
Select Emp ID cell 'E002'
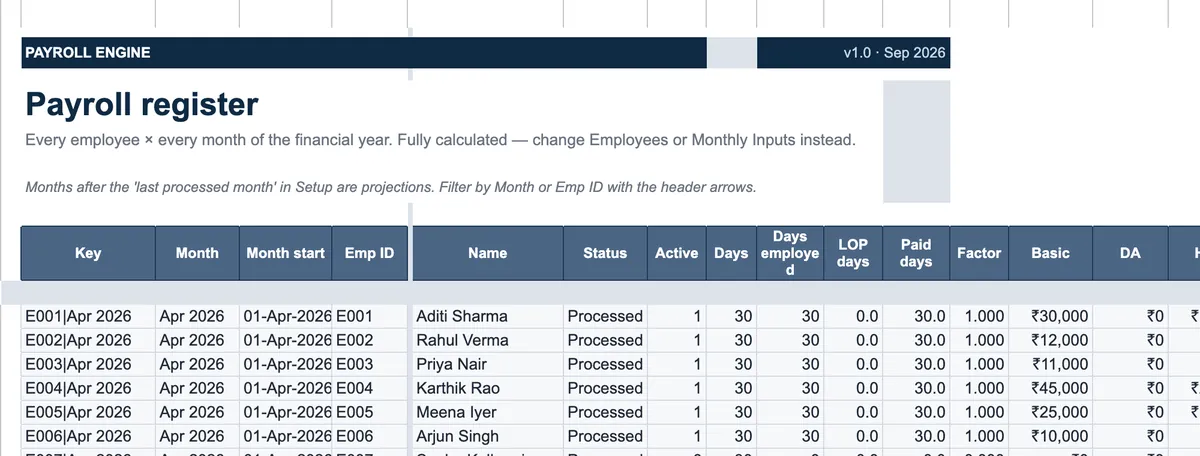369,340
